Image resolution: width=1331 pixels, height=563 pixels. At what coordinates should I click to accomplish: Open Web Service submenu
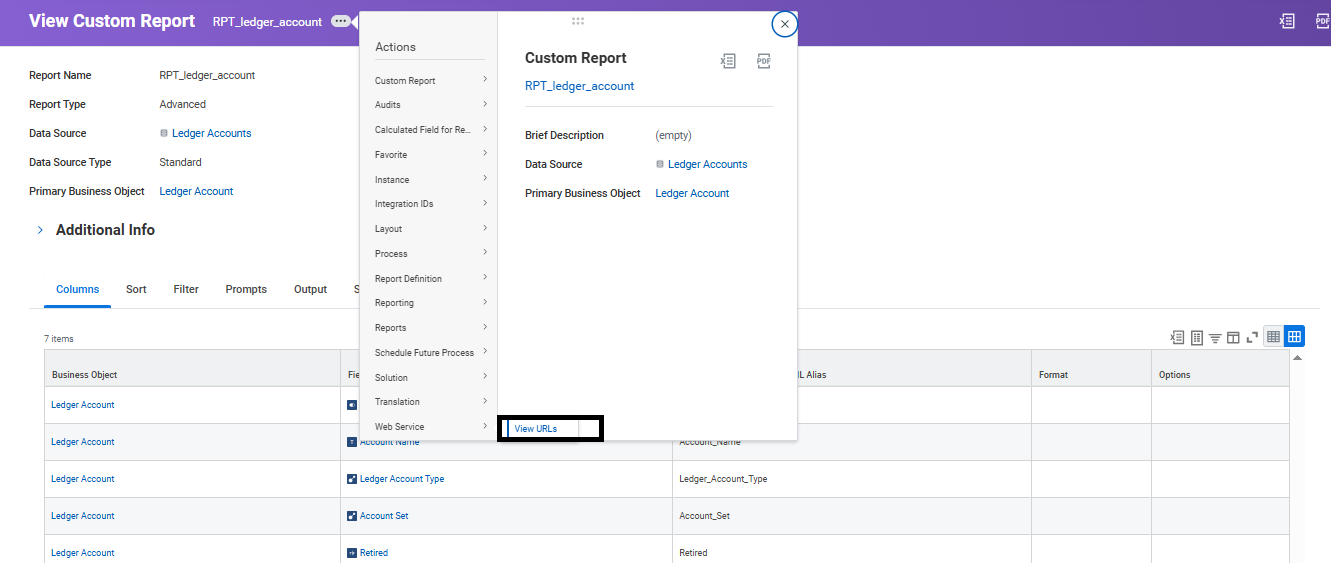[431, 427]
